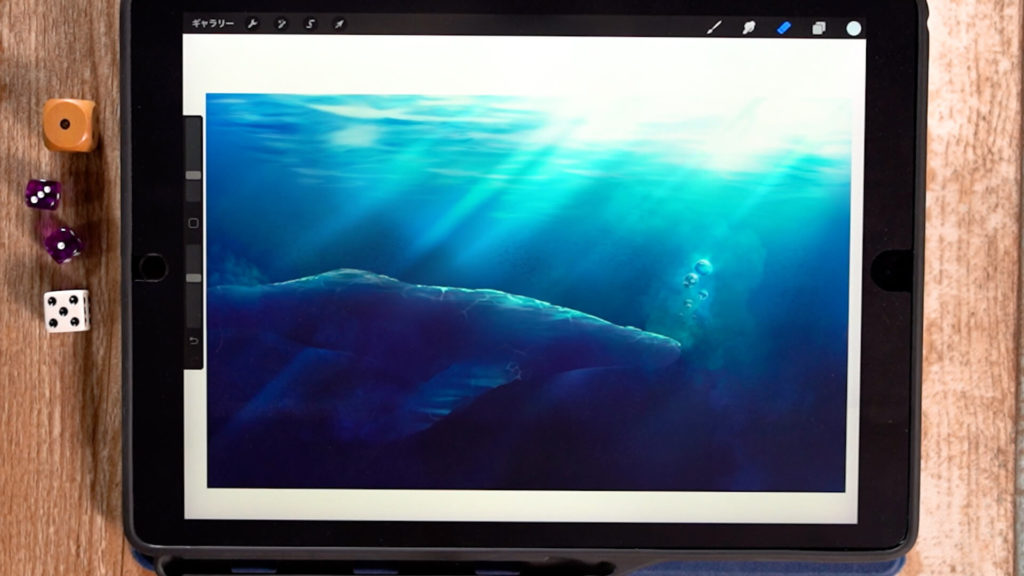Open the Actions wrench menu
This screenshot has width=1024, height=576.
point(252,24)
